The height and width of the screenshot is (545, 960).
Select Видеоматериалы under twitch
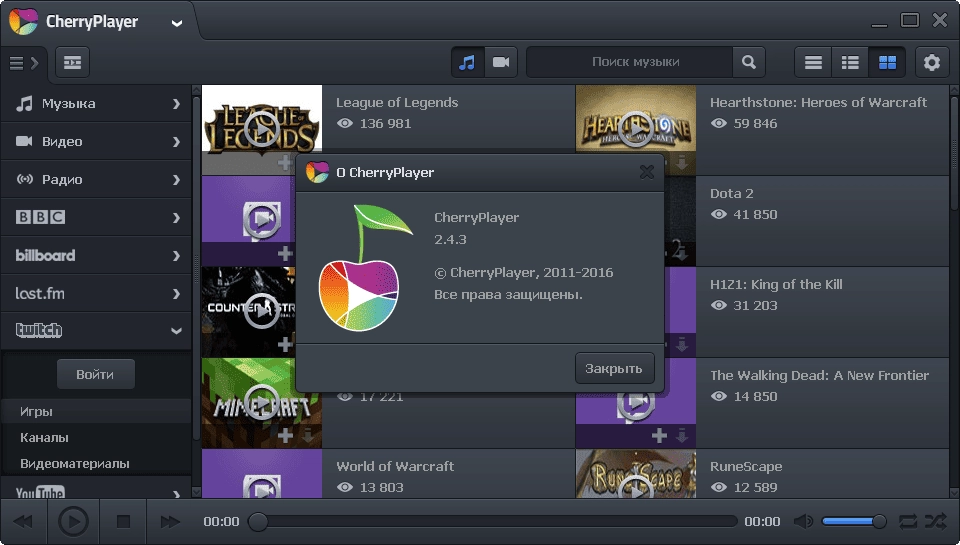(96, 464)
